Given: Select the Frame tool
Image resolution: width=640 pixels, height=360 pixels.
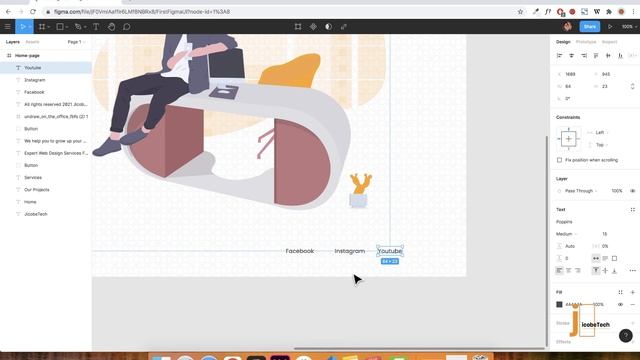Looking at the screenshot, I should pos(42,27).
